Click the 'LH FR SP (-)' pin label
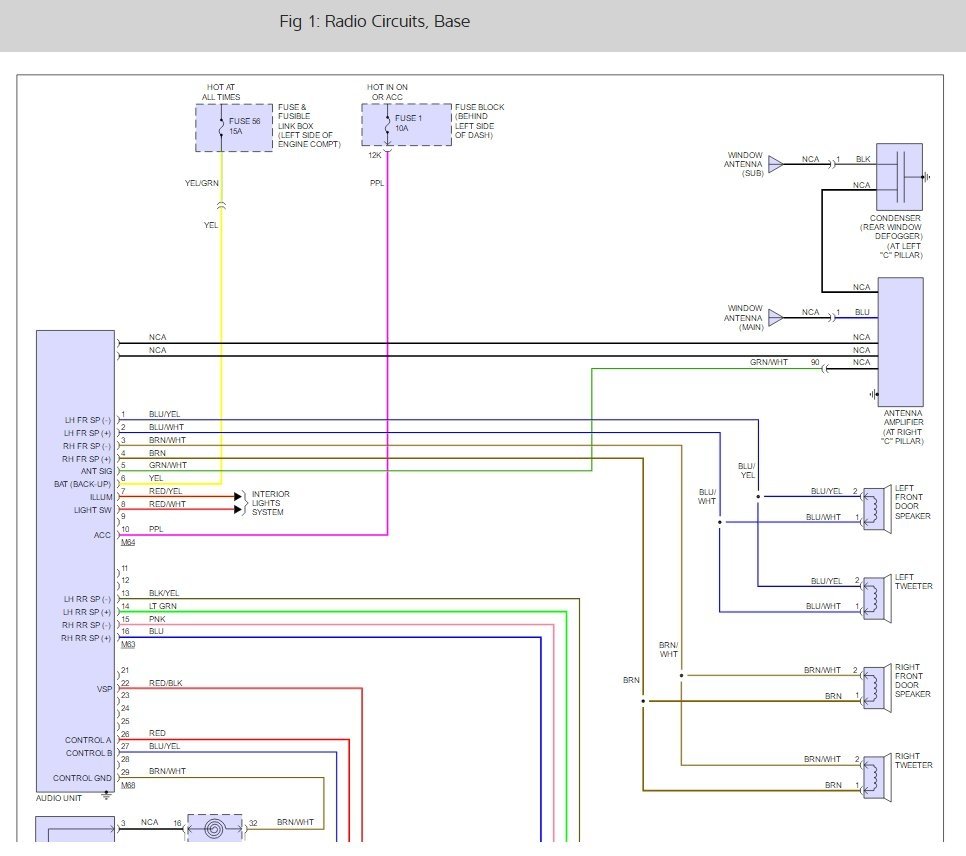 click(87, 420)
